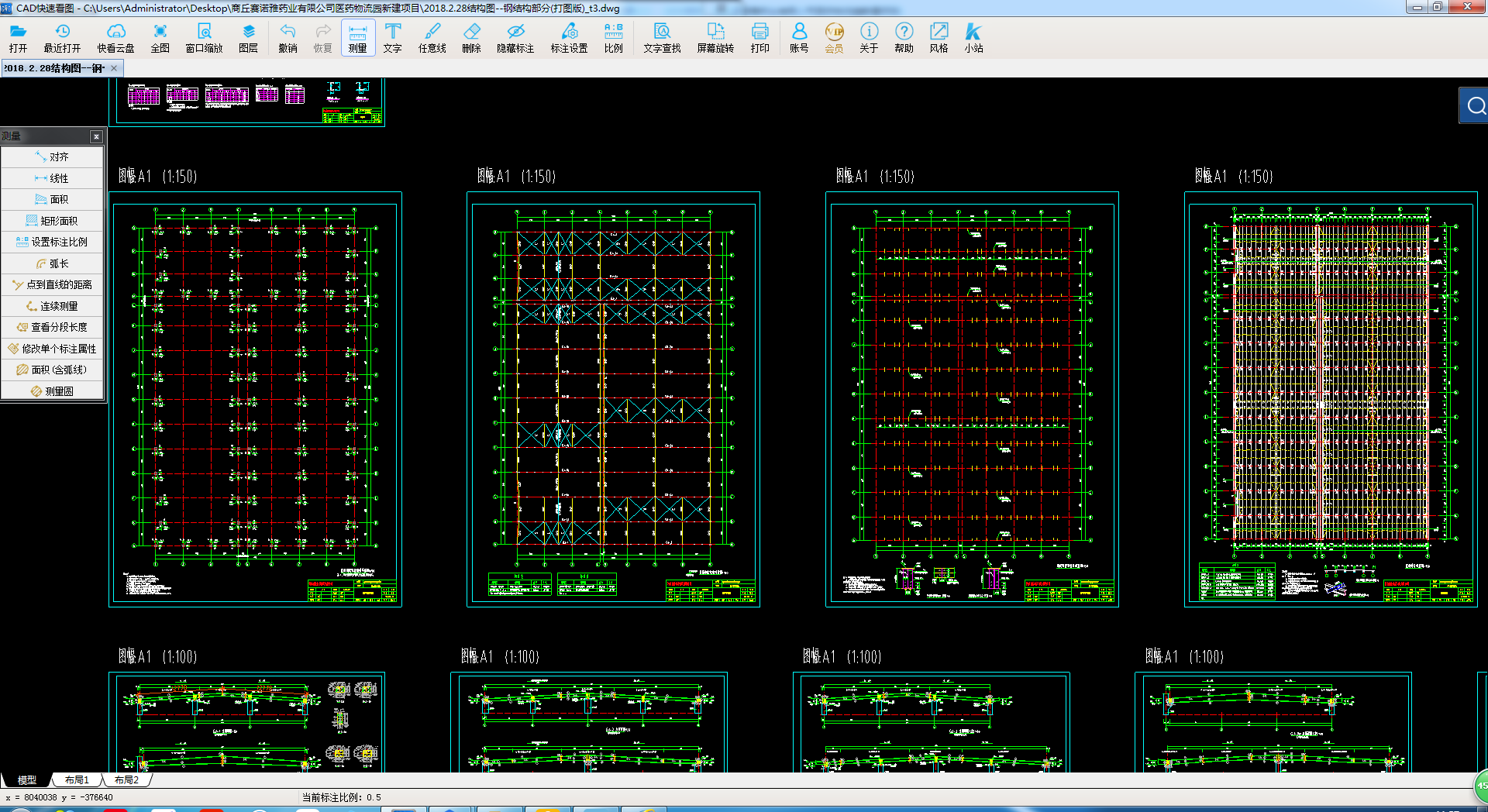Click the first A1 (1:100) frame elevation drawing
Screen dimensions: 1488x812
pyautogui.click(x=246, y=722)
